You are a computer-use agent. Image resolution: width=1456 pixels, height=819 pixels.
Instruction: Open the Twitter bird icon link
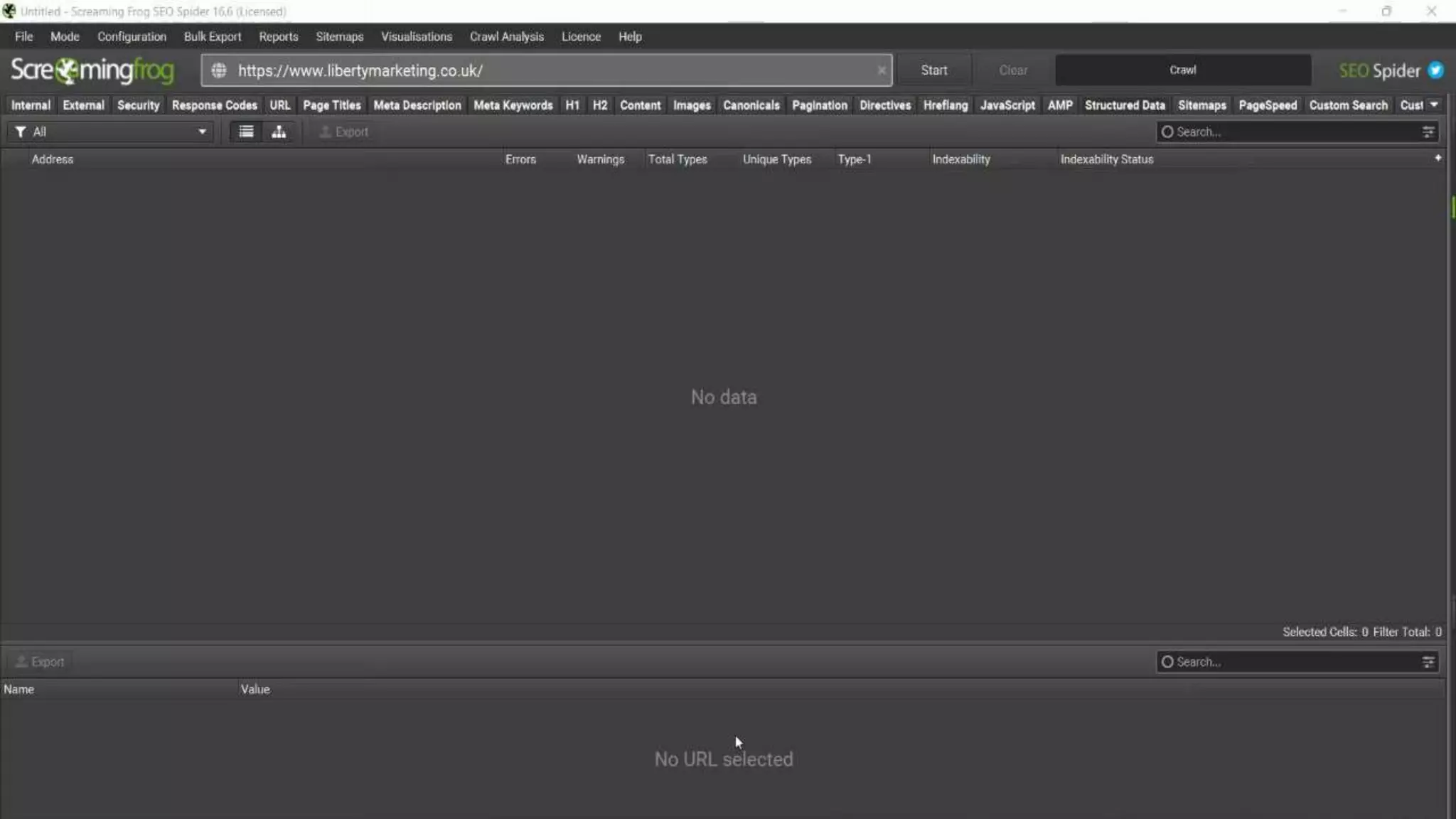1435,70
